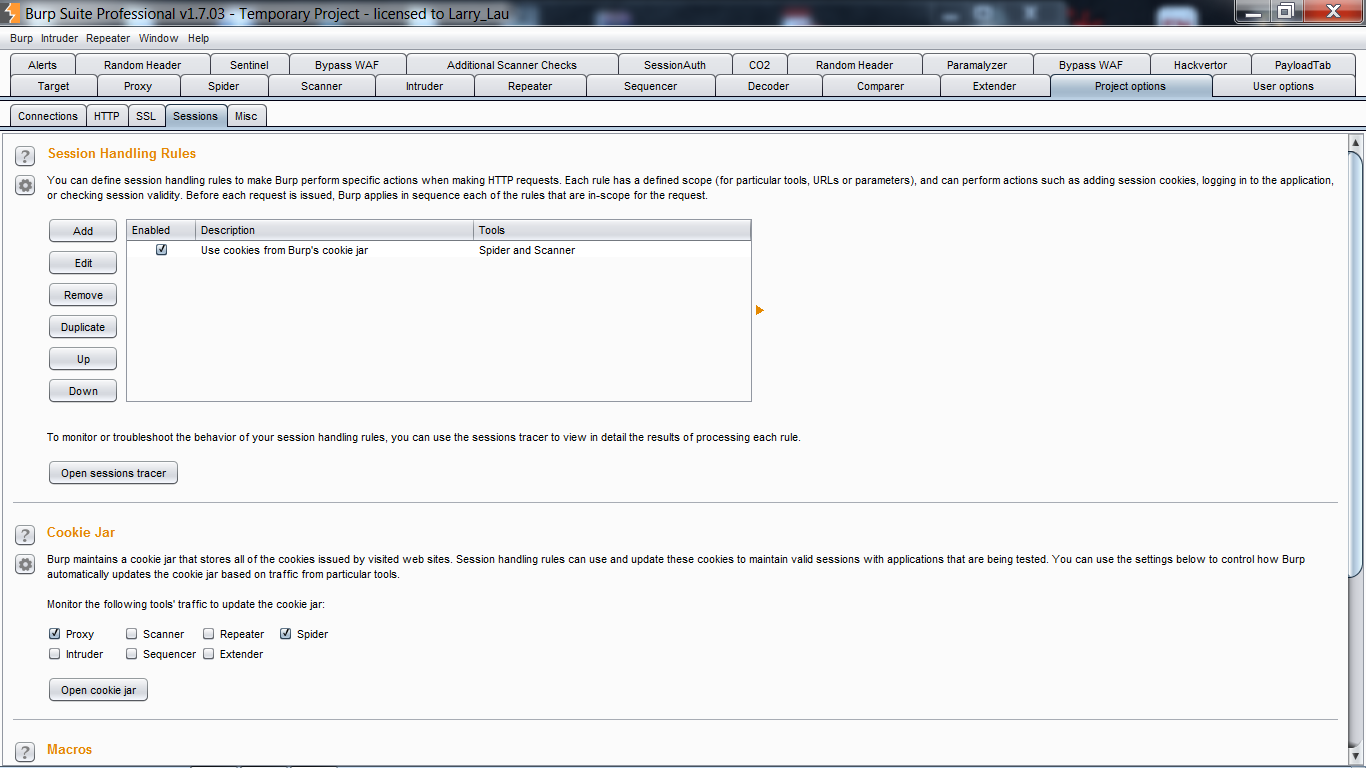Screen dimensions: 1366x768
Task: Click the vertical scrollbar thumb
Action: pos(1356,363)
